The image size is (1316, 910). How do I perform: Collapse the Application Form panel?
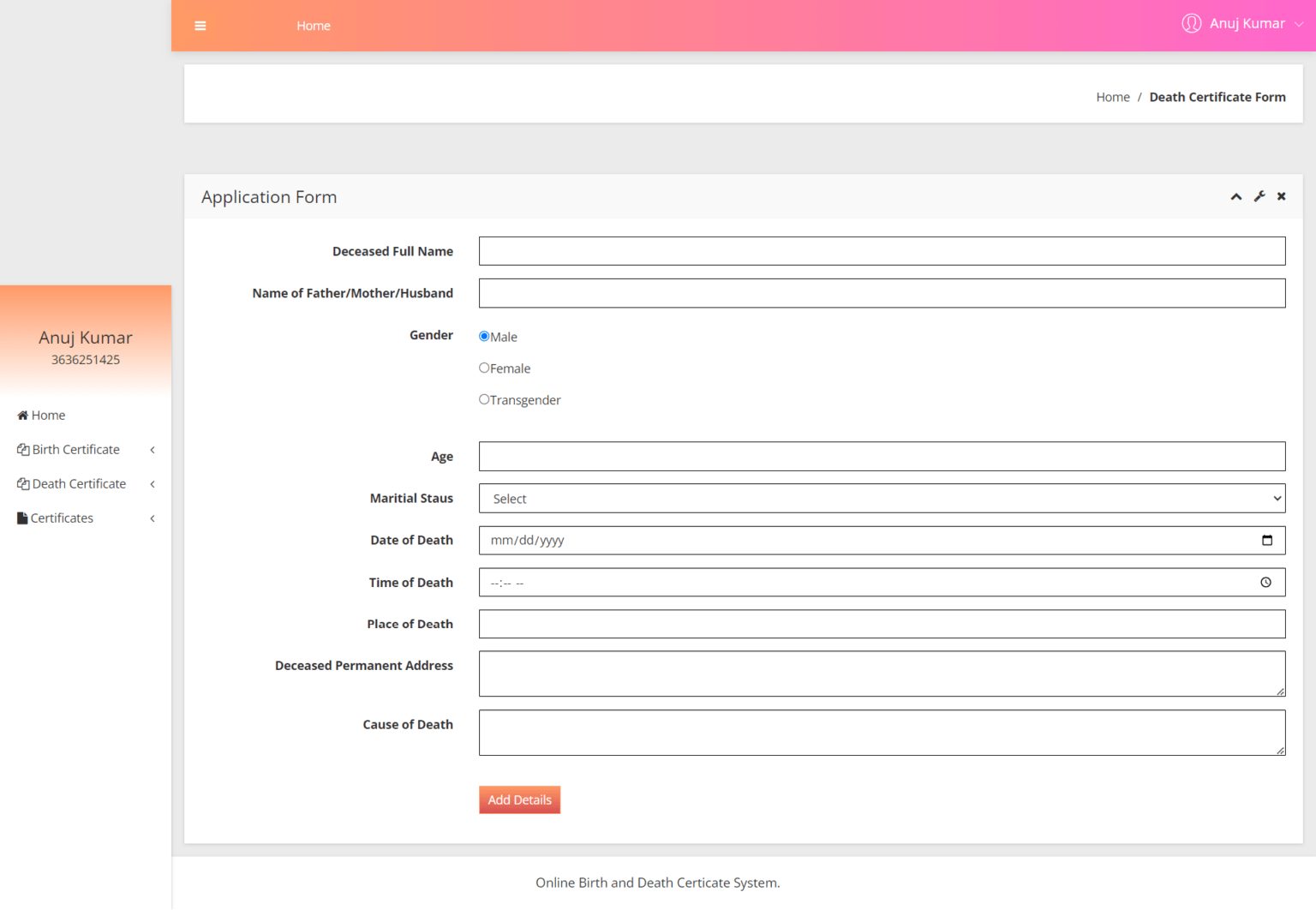pos(1235,196)
